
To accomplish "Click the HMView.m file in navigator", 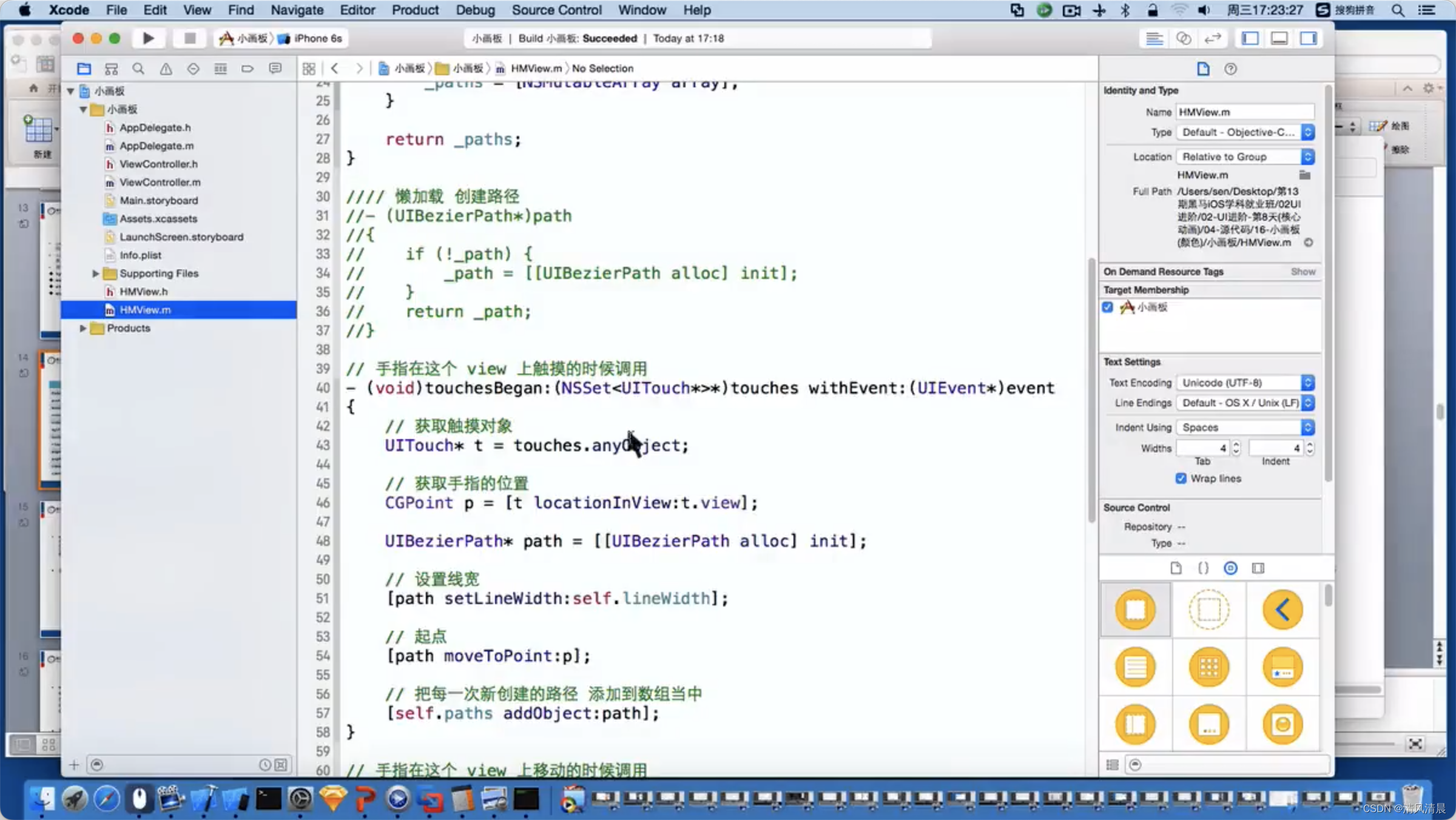I will click(145, 309).
